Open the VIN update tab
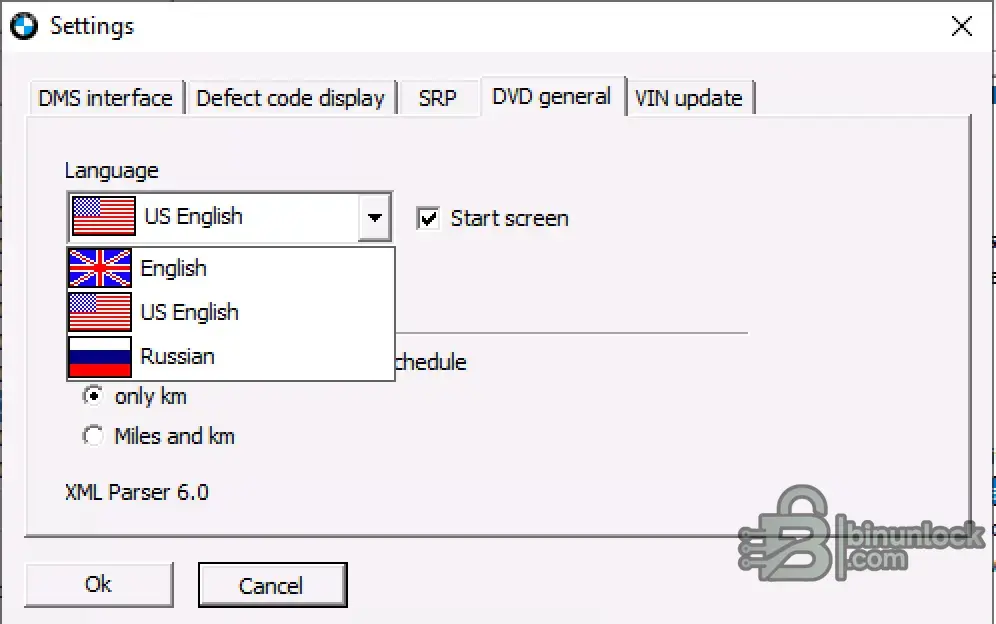Screen dimensions: 996x624 689,98
